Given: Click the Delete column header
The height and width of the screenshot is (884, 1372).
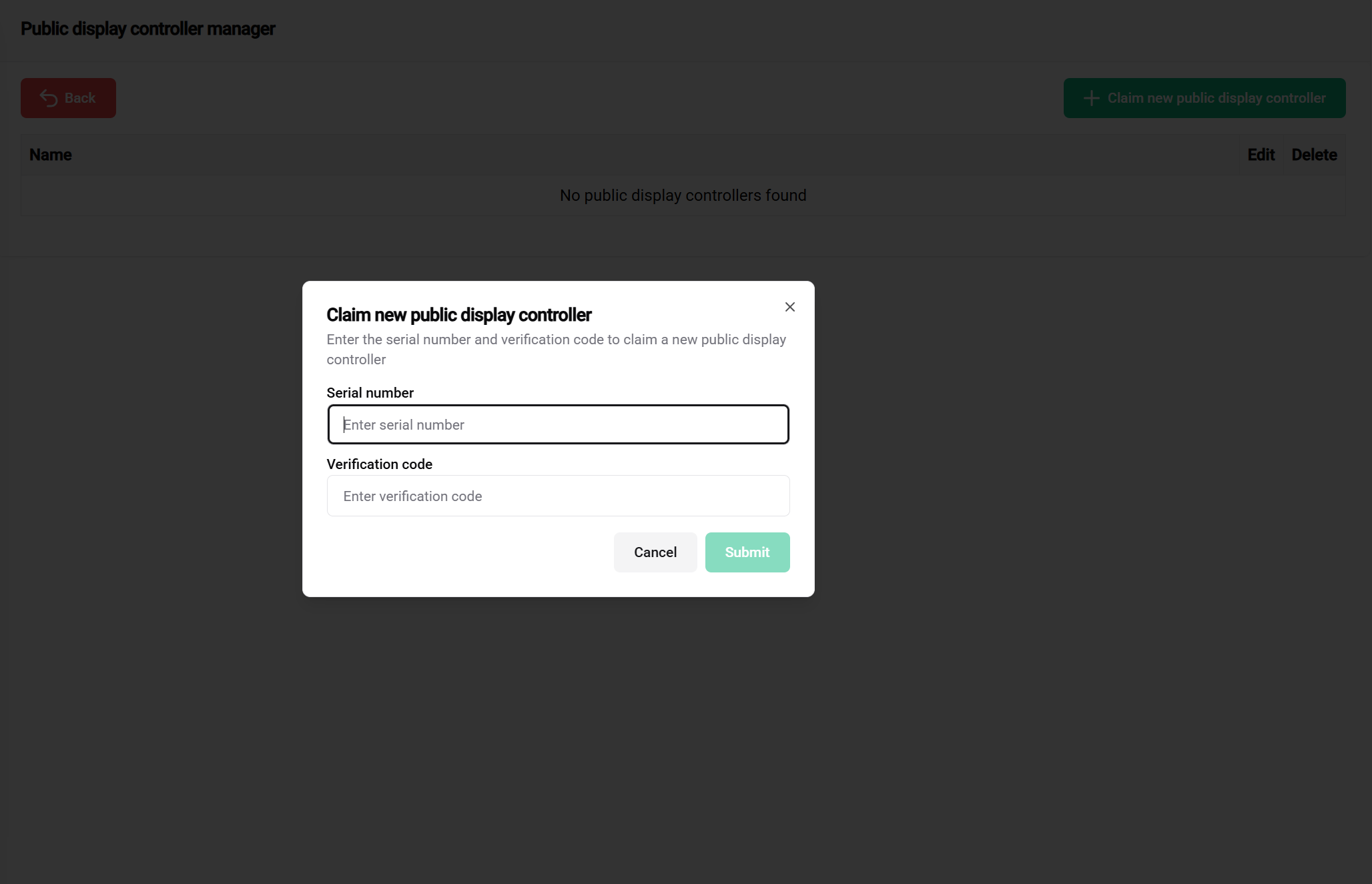Looking at the screenshot, I should tap(1313, 155).
